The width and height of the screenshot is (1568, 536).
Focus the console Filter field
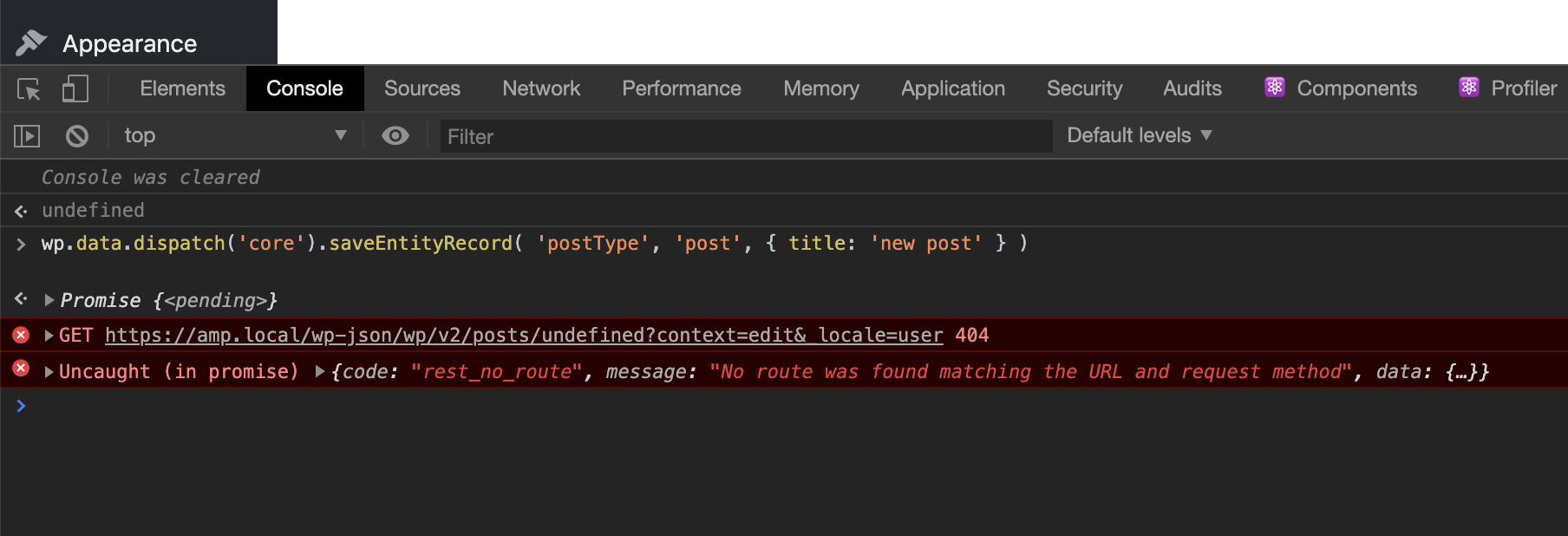[746, 136]
